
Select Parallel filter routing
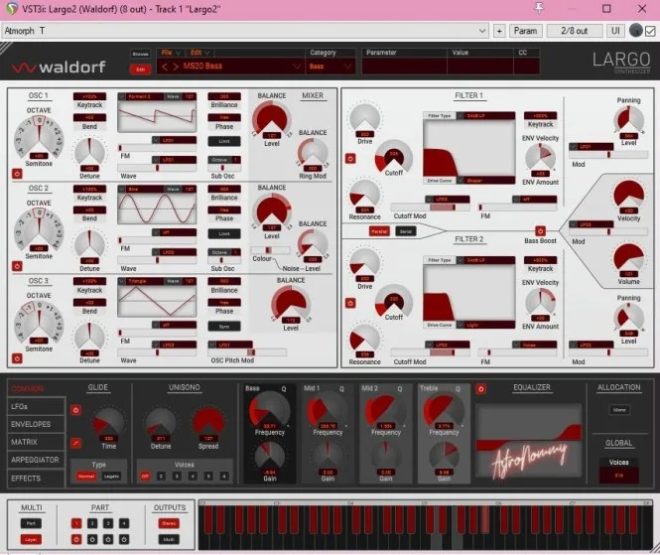click(x=379, y=231)
